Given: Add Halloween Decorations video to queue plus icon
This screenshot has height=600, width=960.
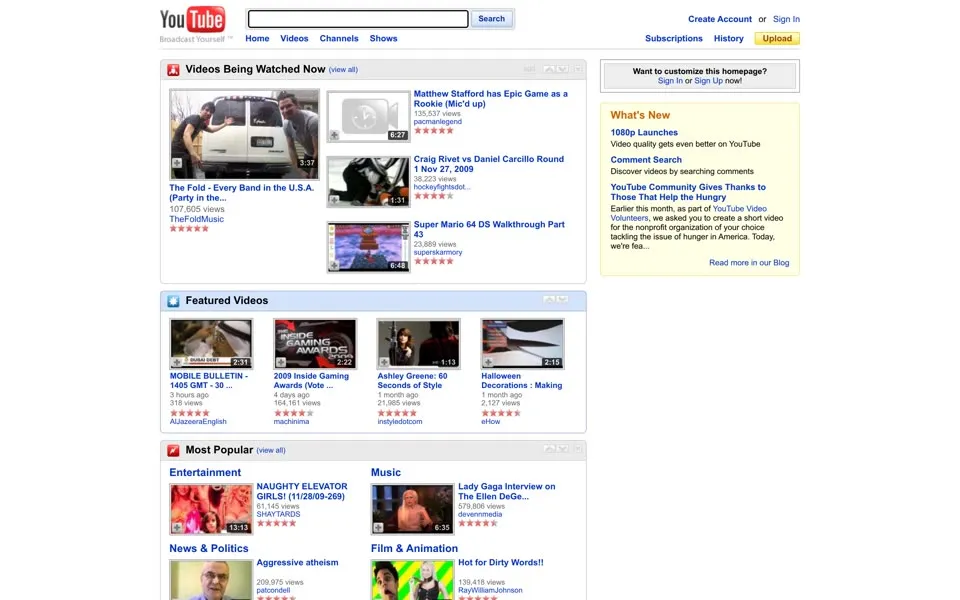Looking at the screenshot, I should (x=489, y=362).
